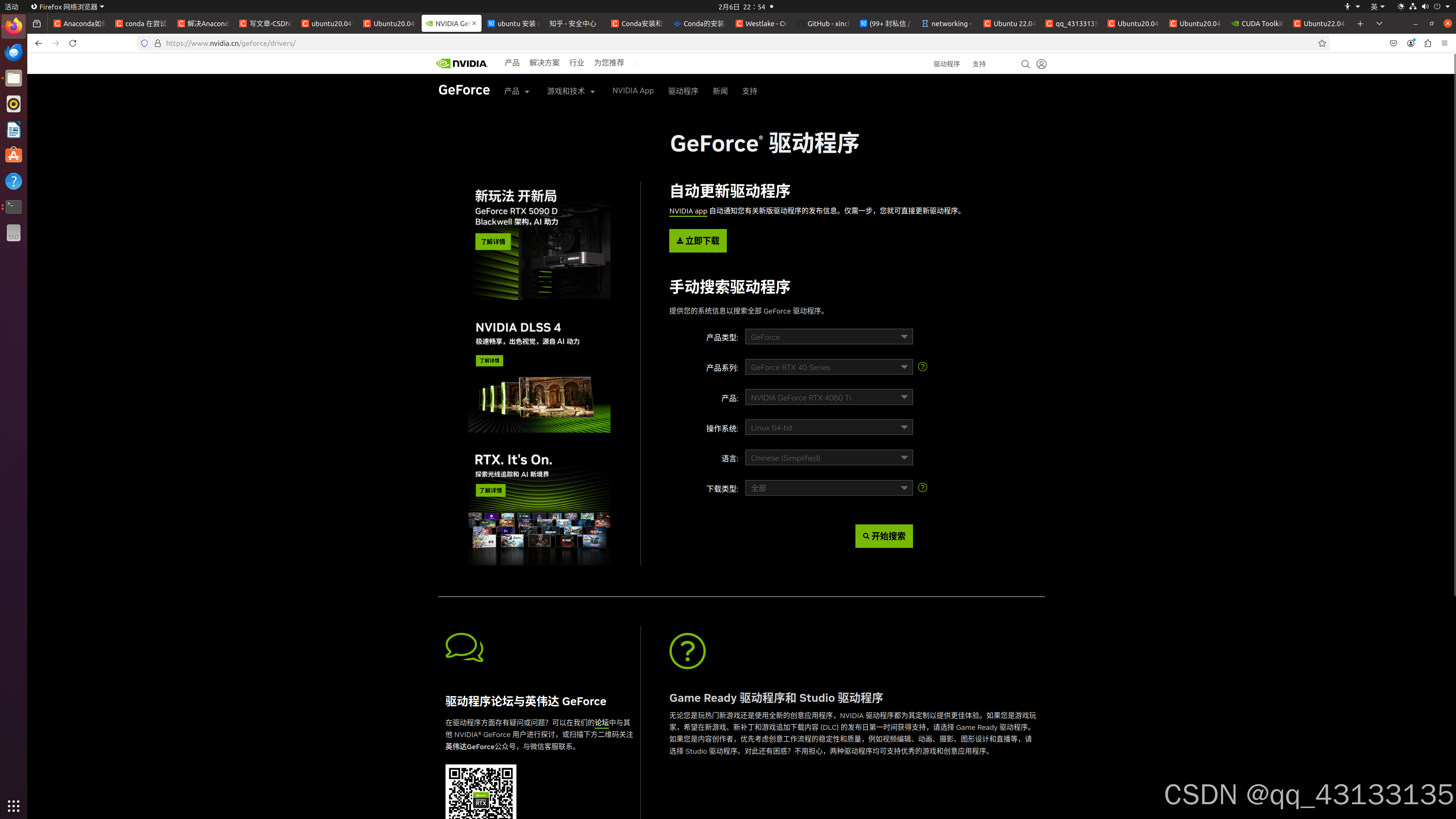Open 解决方案 in NVIDIA top menu
1456x819 pixels.
coord(544,63)
